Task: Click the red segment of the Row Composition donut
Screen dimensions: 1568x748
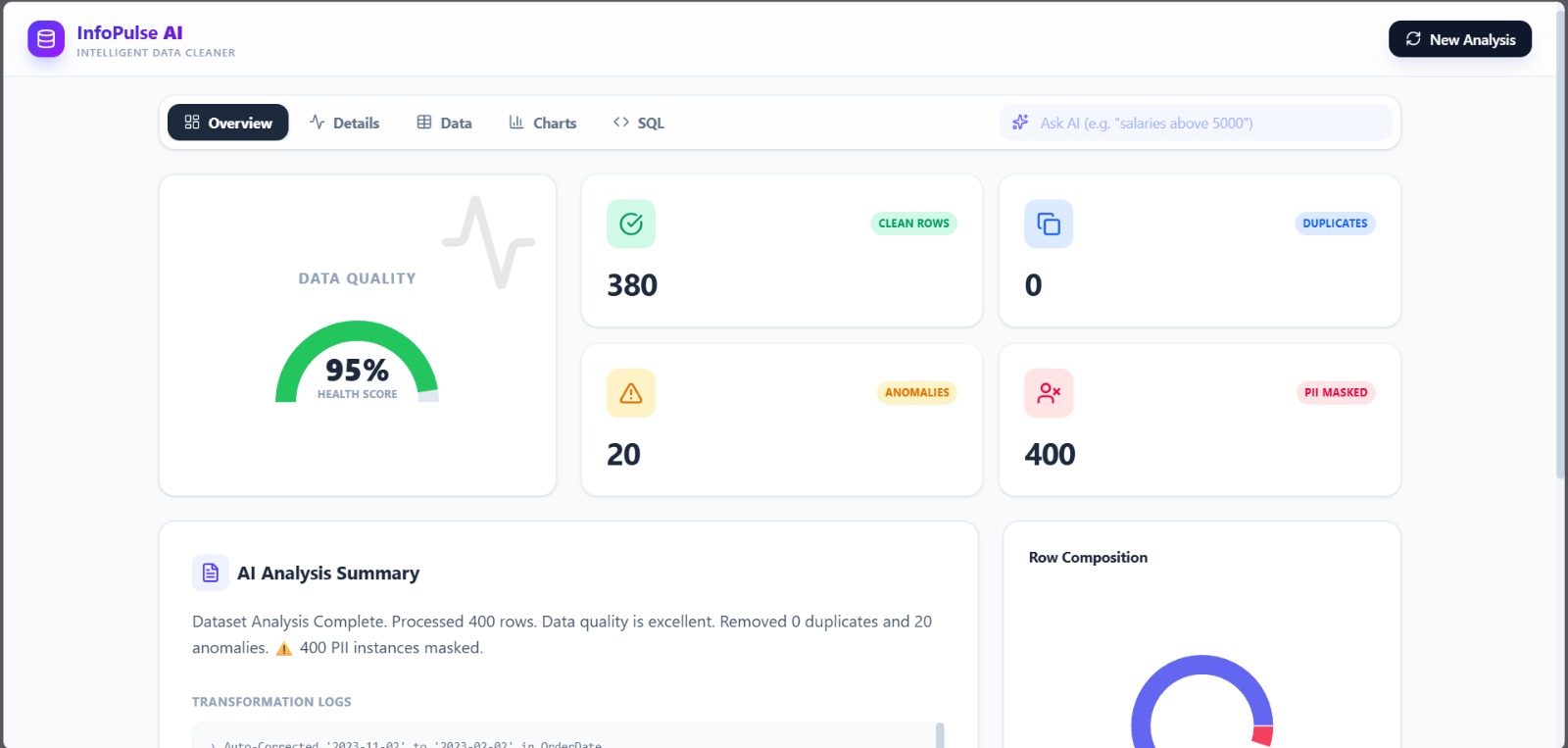Action: tap(1263, 736)
